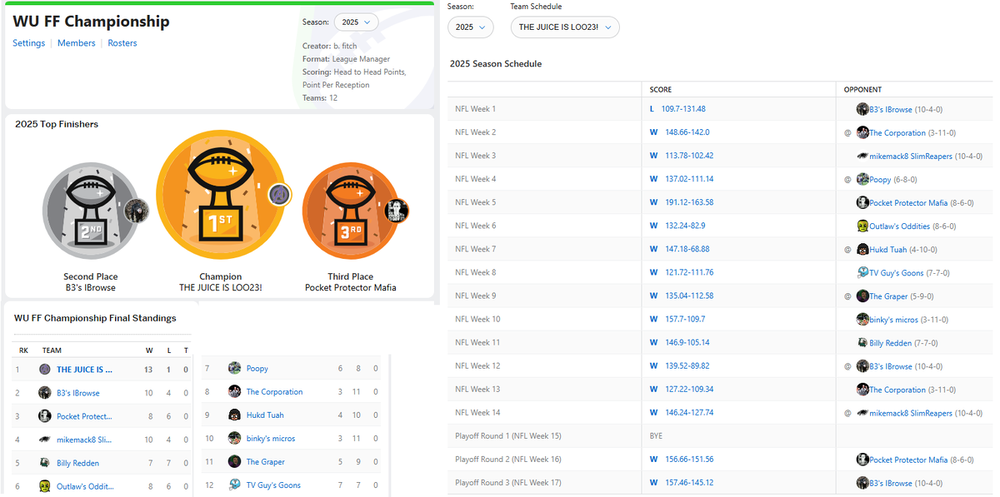The height and width of the screenshot is (497, 1000).
Task: Open Week 6 opponent Outlaw's Oddities
Action: [x=899, y=226]
